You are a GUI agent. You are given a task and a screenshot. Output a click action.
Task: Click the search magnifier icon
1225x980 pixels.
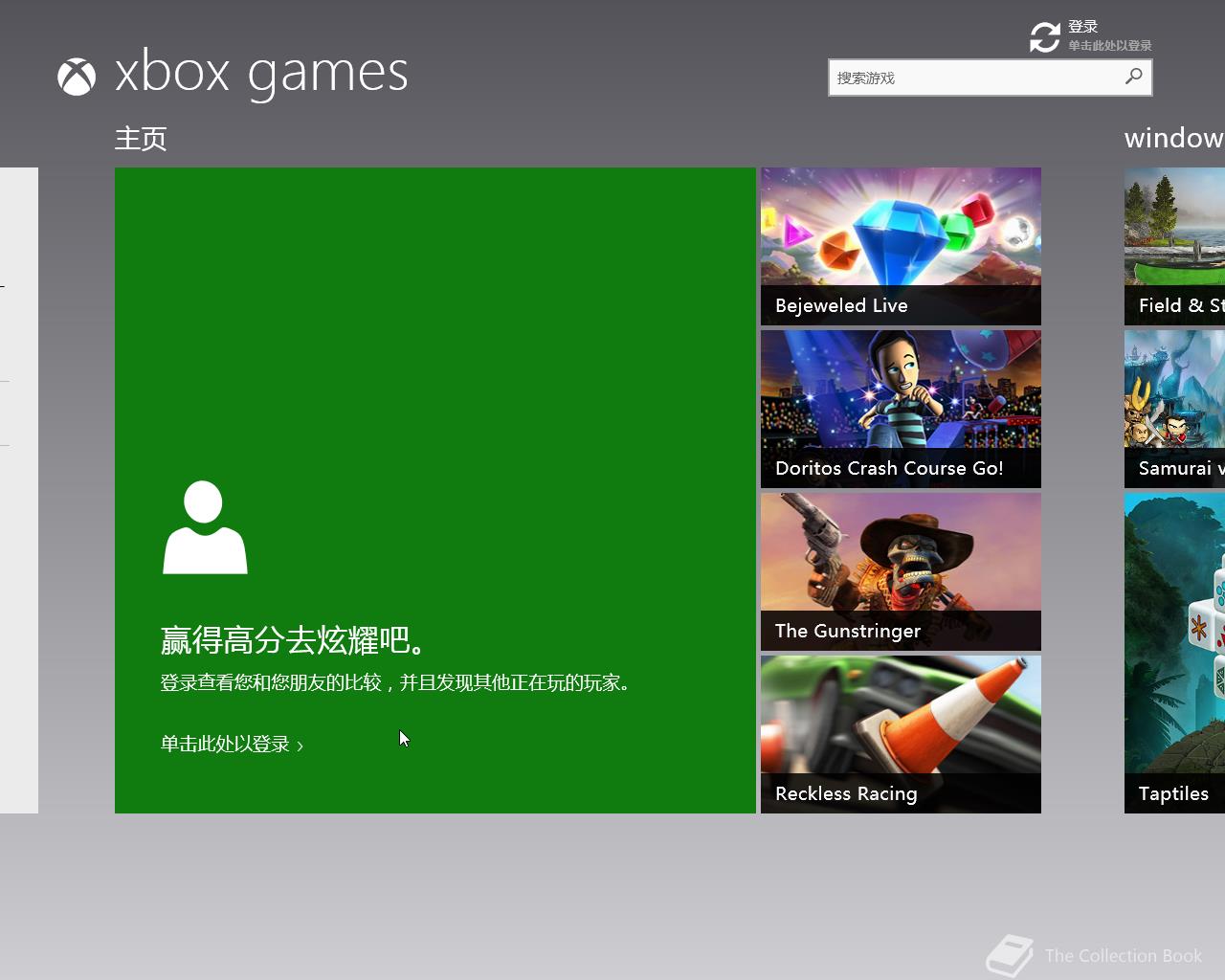(x=1134, y=77)
